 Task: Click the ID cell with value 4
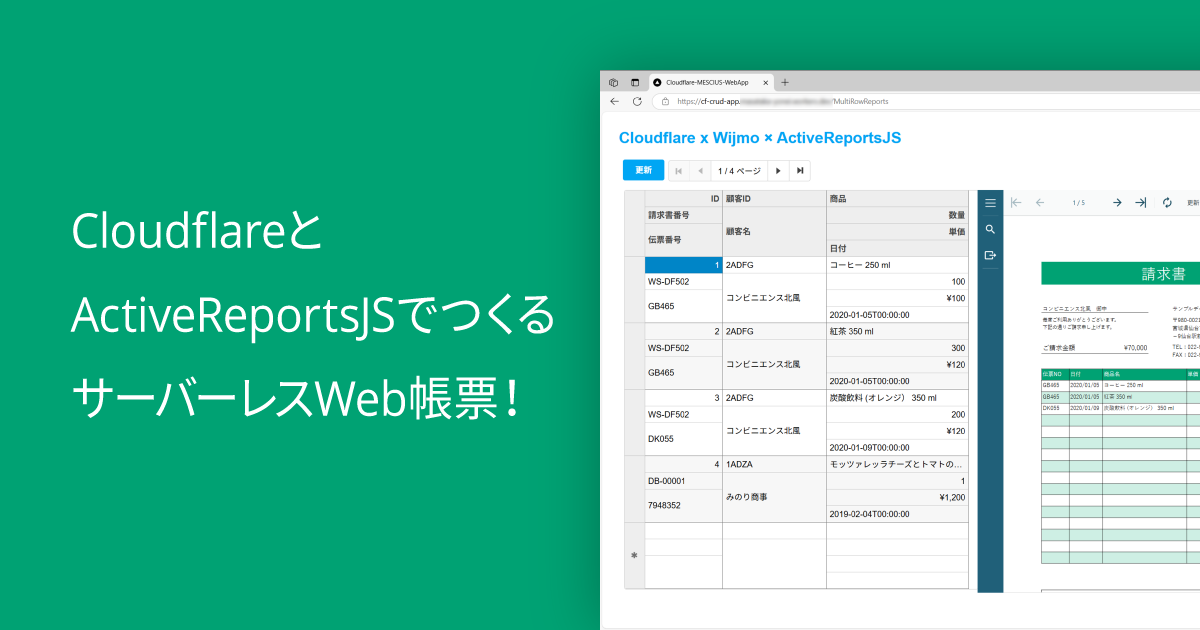(683, 464)
